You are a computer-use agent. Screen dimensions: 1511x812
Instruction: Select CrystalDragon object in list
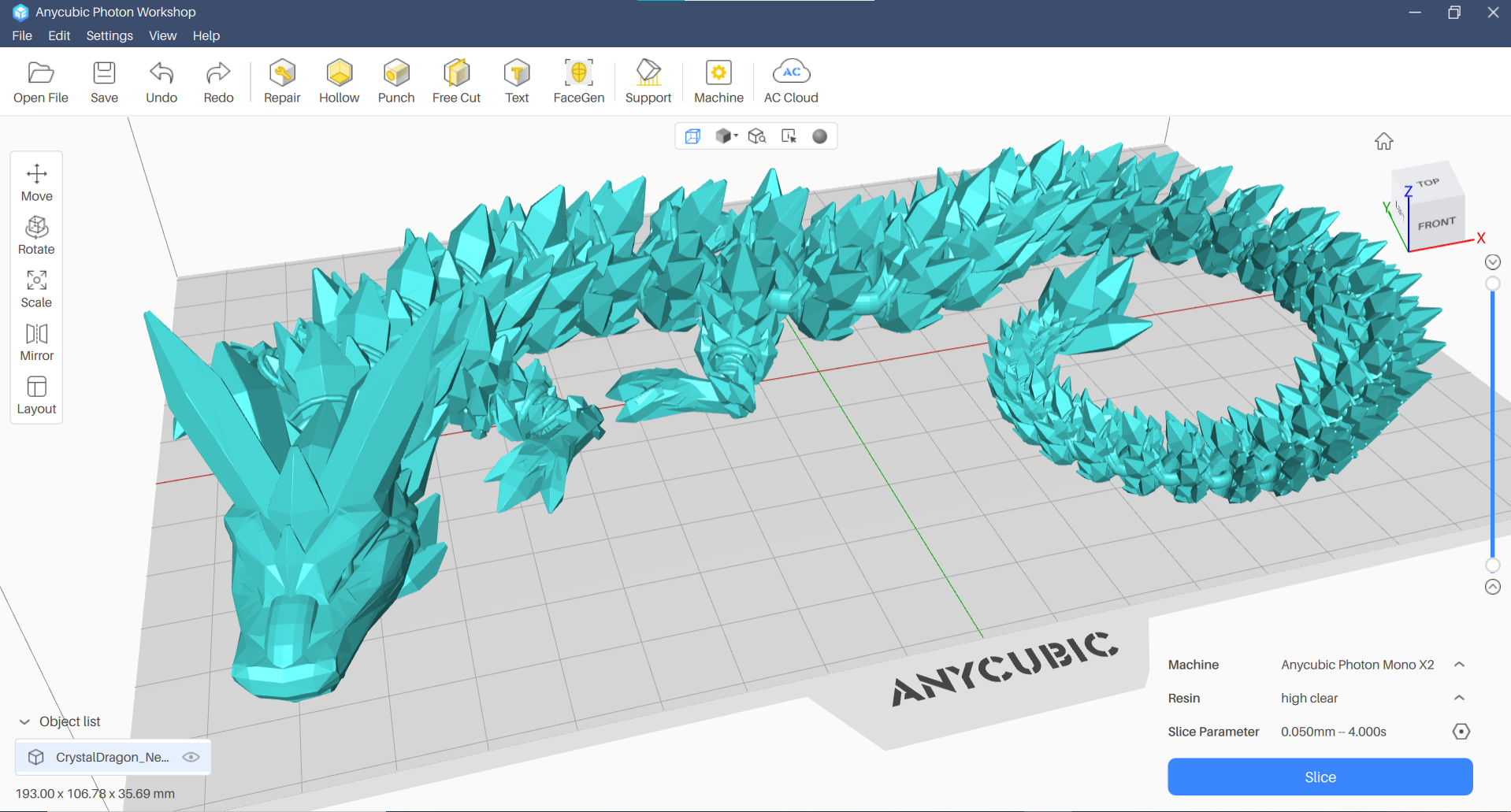[x=113, y=757]
